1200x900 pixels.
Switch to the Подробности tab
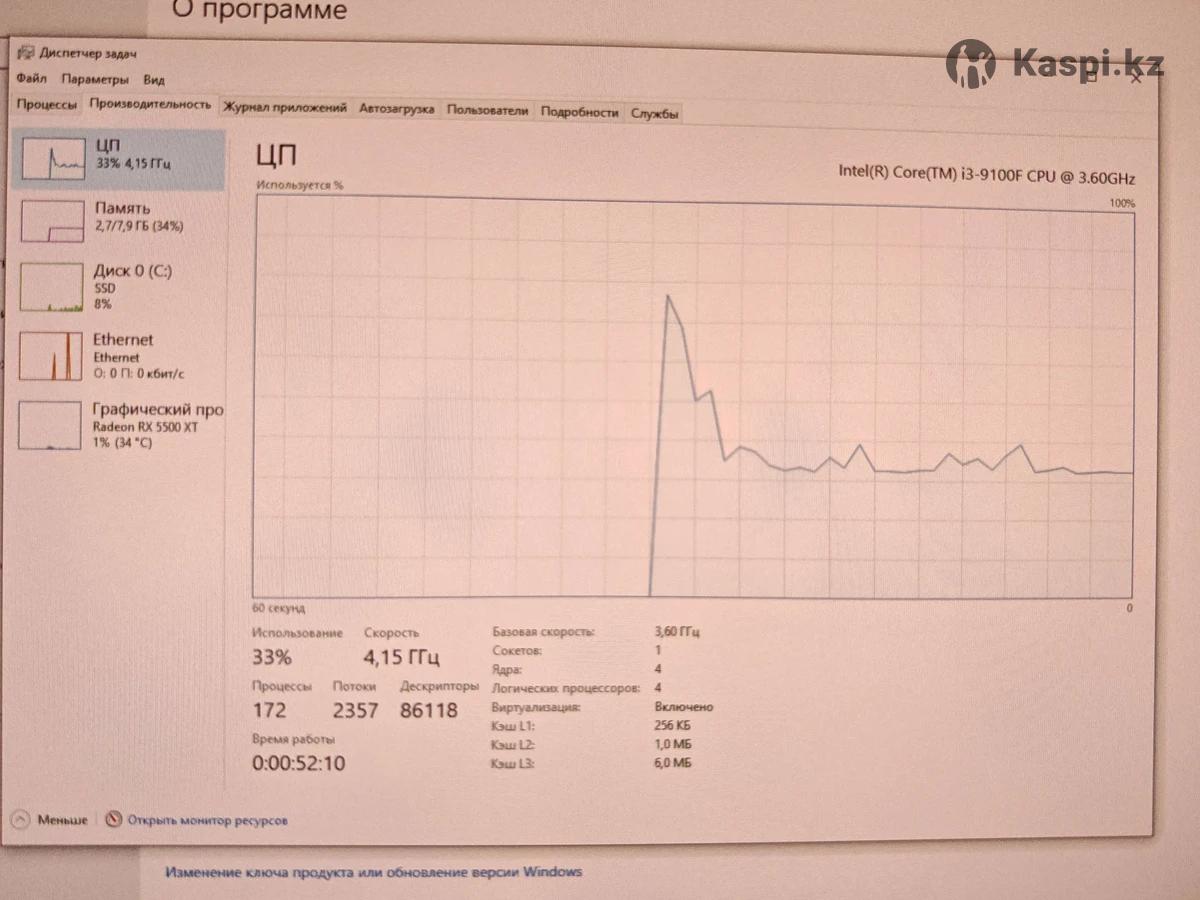coord(580,112)
